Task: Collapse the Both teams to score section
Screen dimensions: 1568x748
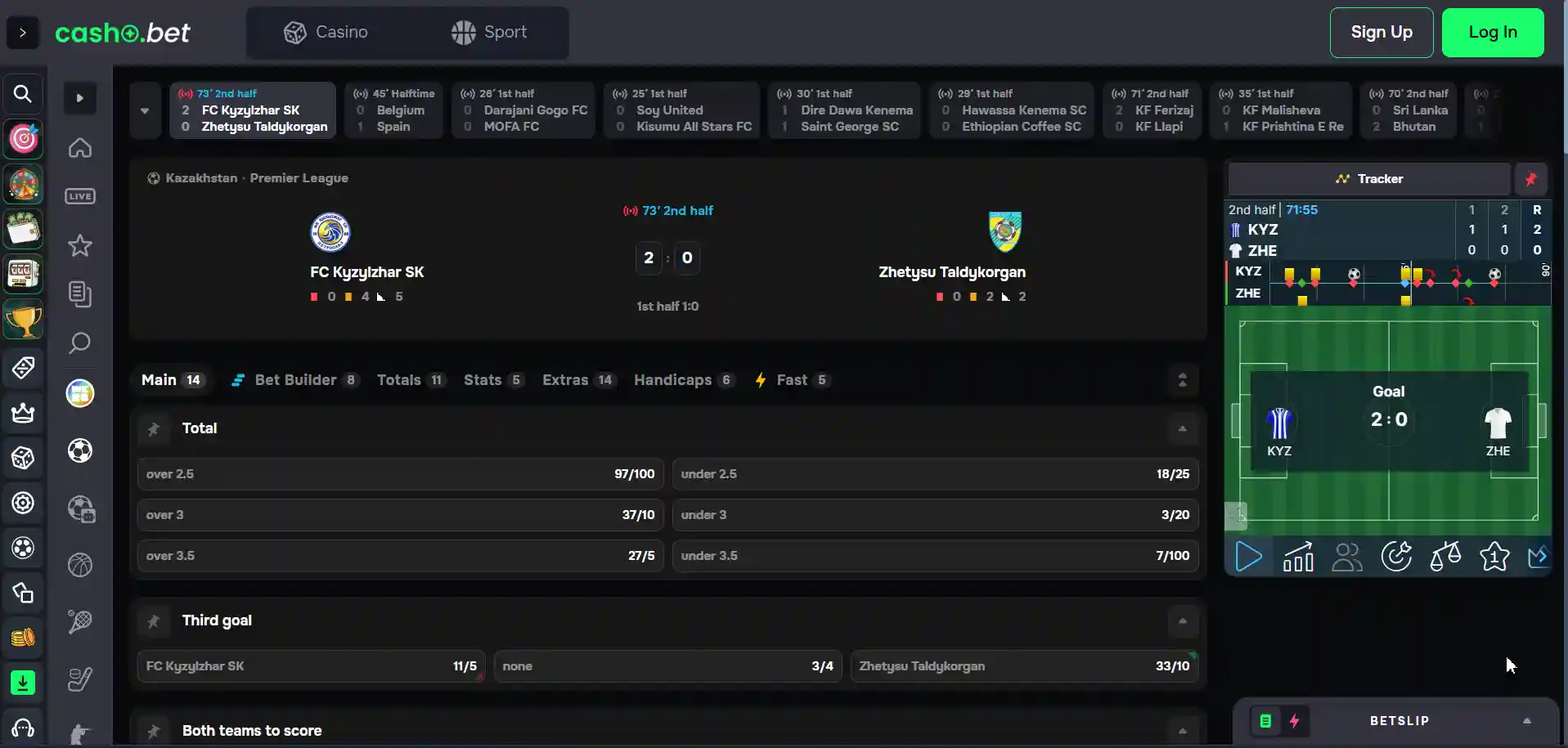Action: (x=1182, y=731)
